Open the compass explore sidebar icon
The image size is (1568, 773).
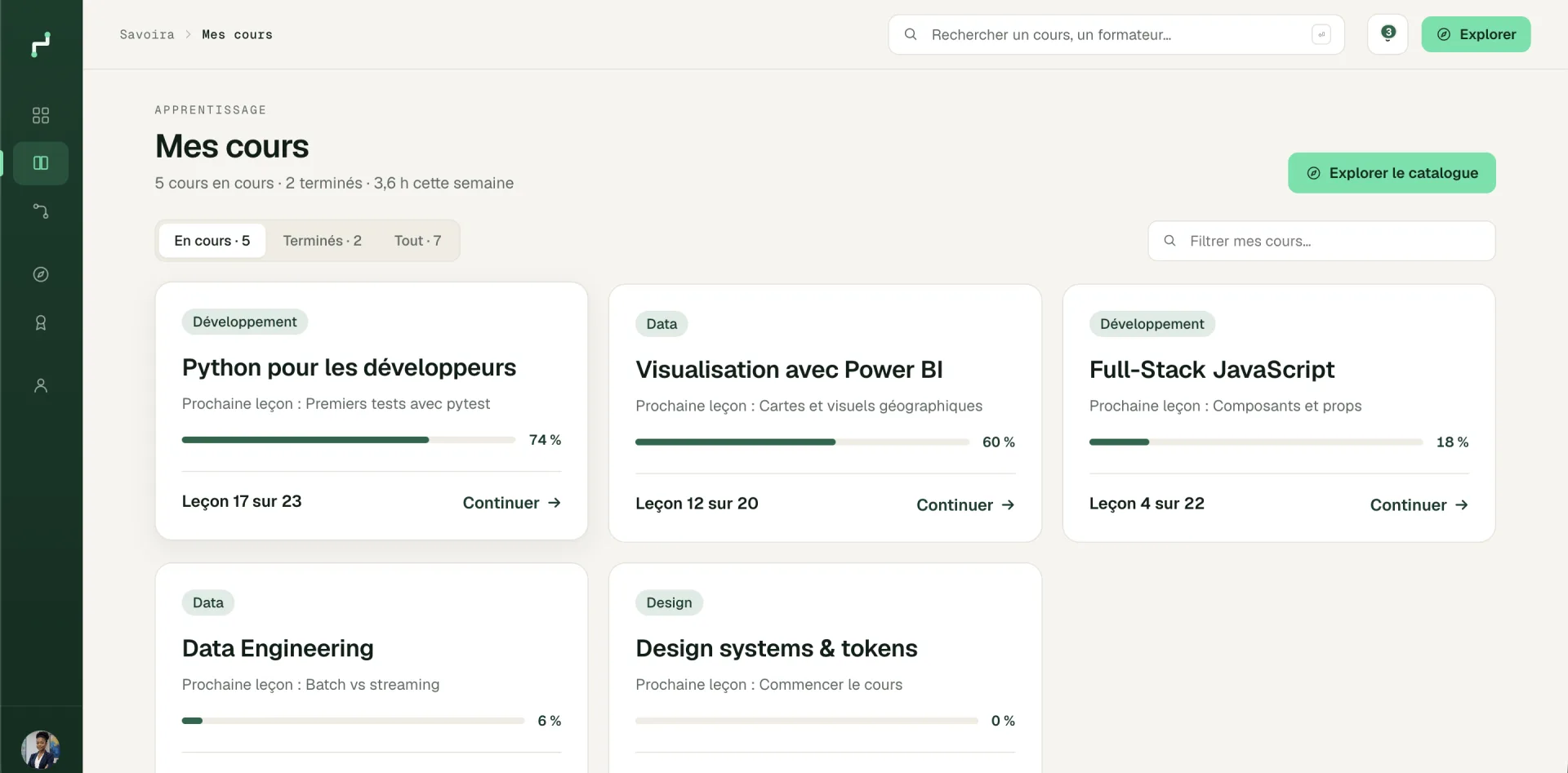coord(41,274)
